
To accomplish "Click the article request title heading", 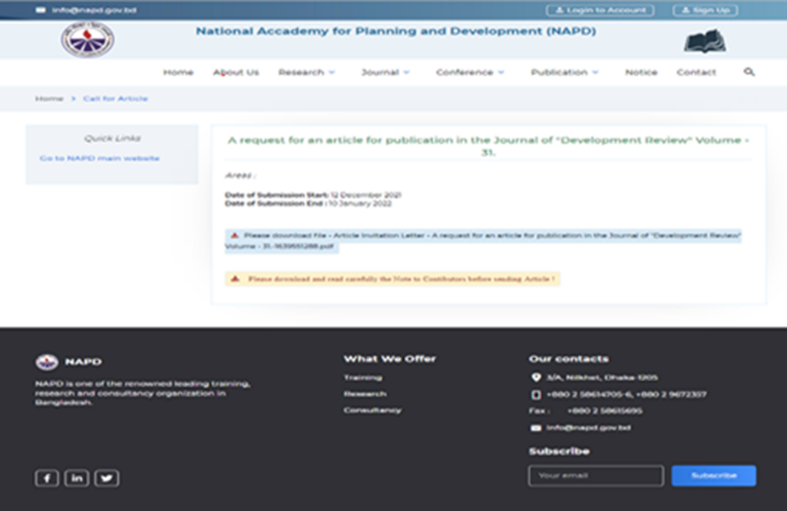I will coord(488,146).
